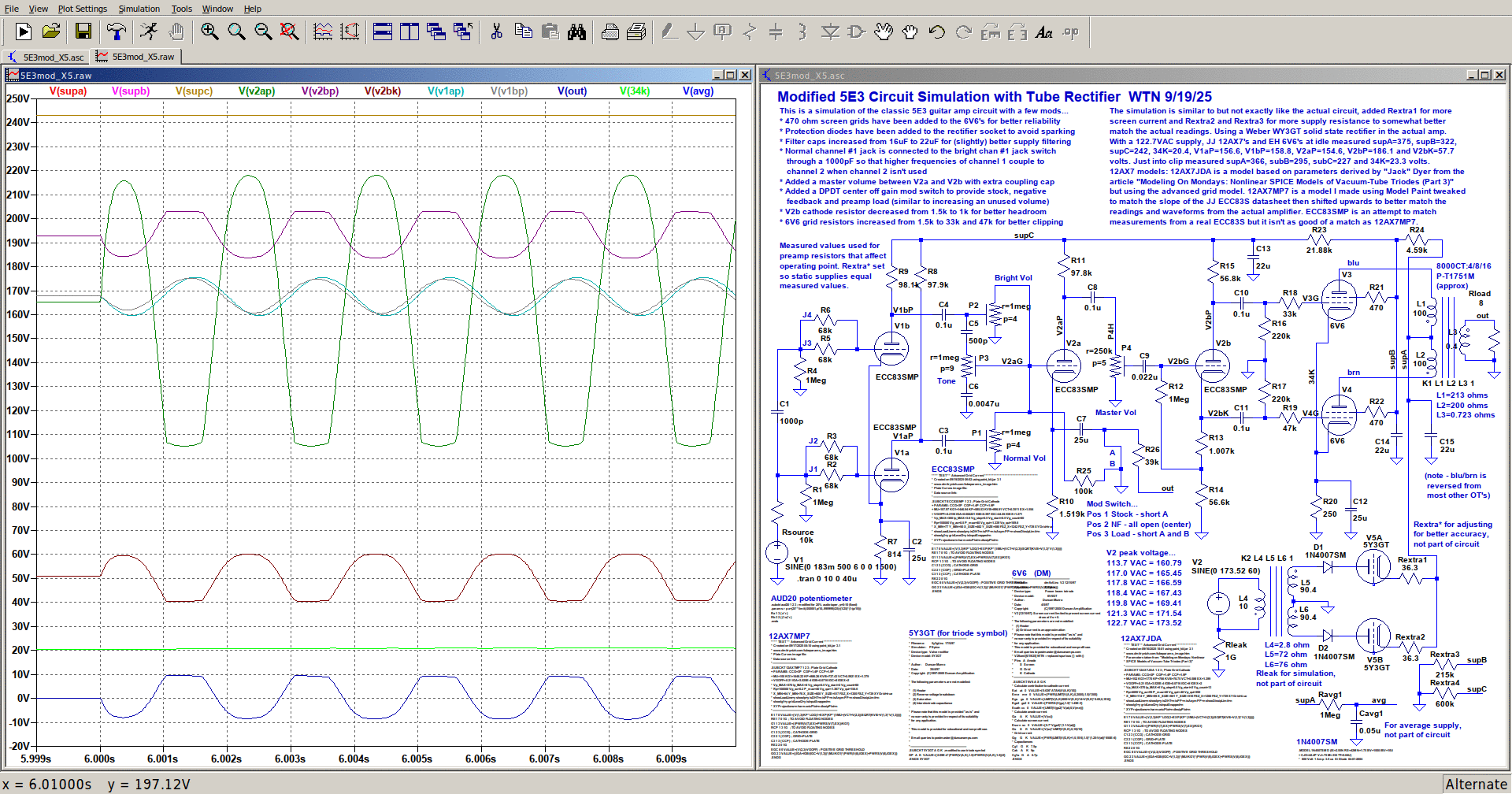Click the red-crossed zoom full extents icon

[x=289, y=32]
